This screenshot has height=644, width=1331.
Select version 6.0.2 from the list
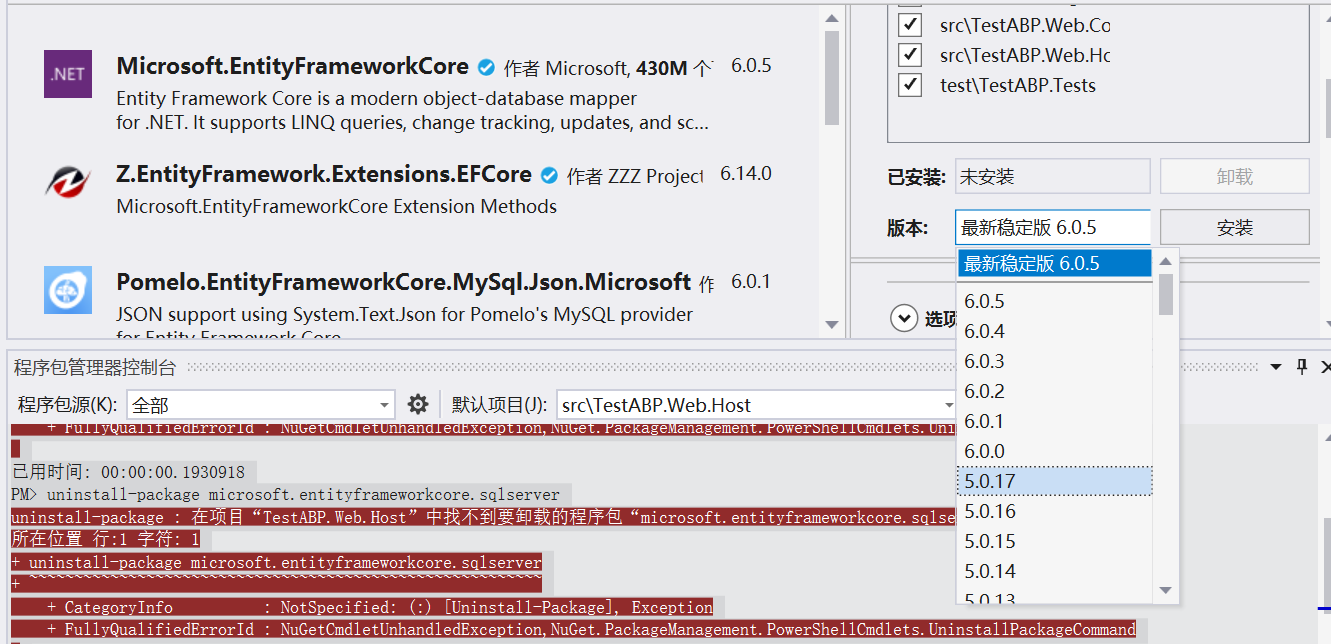1055,391
